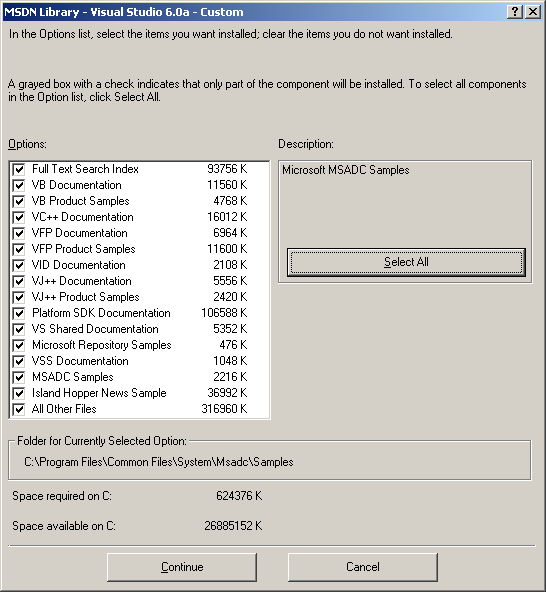Click the 'Options:' label

click(x=27, y=144)
